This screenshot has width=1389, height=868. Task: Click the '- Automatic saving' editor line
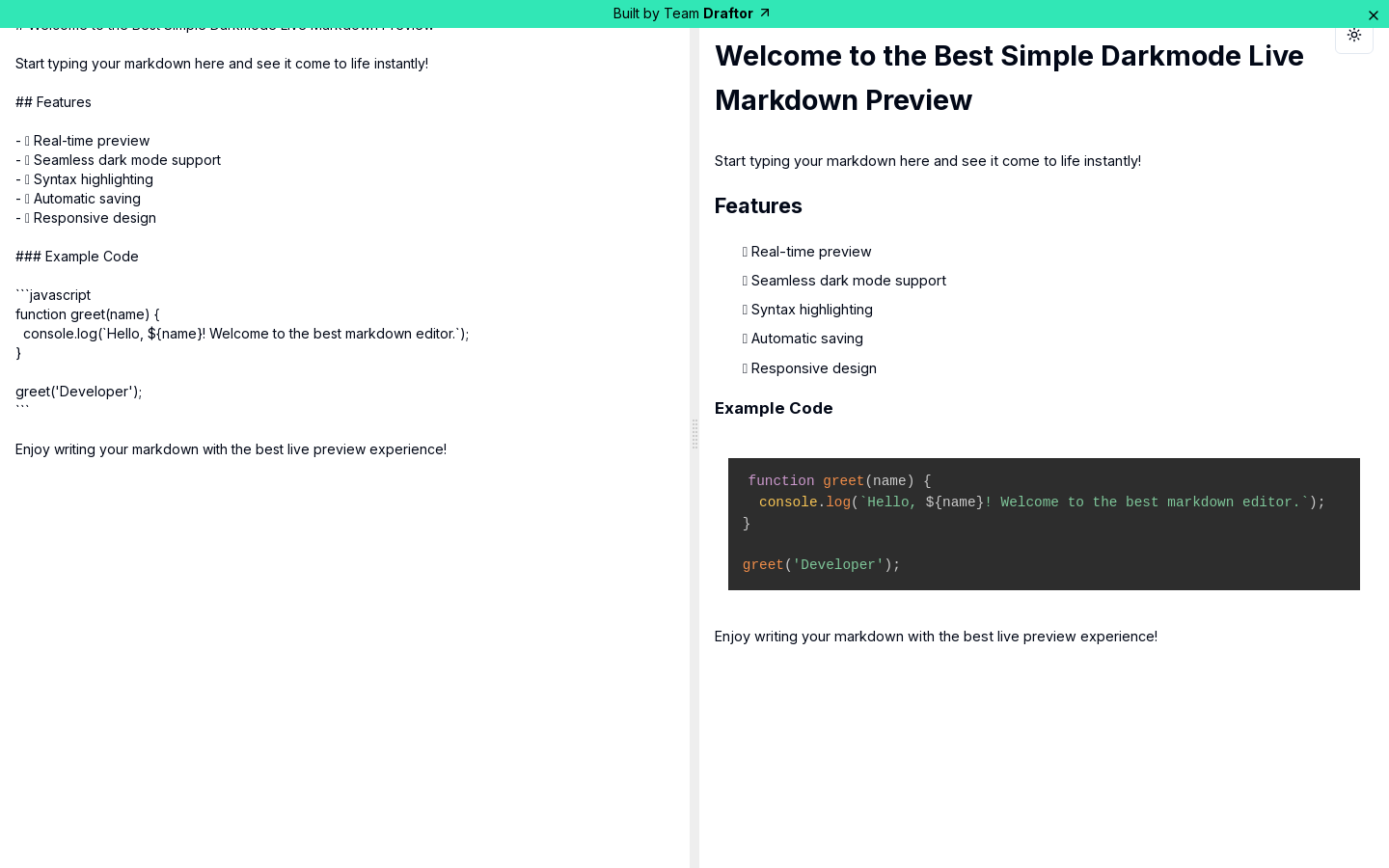click(x=78, y=199)
